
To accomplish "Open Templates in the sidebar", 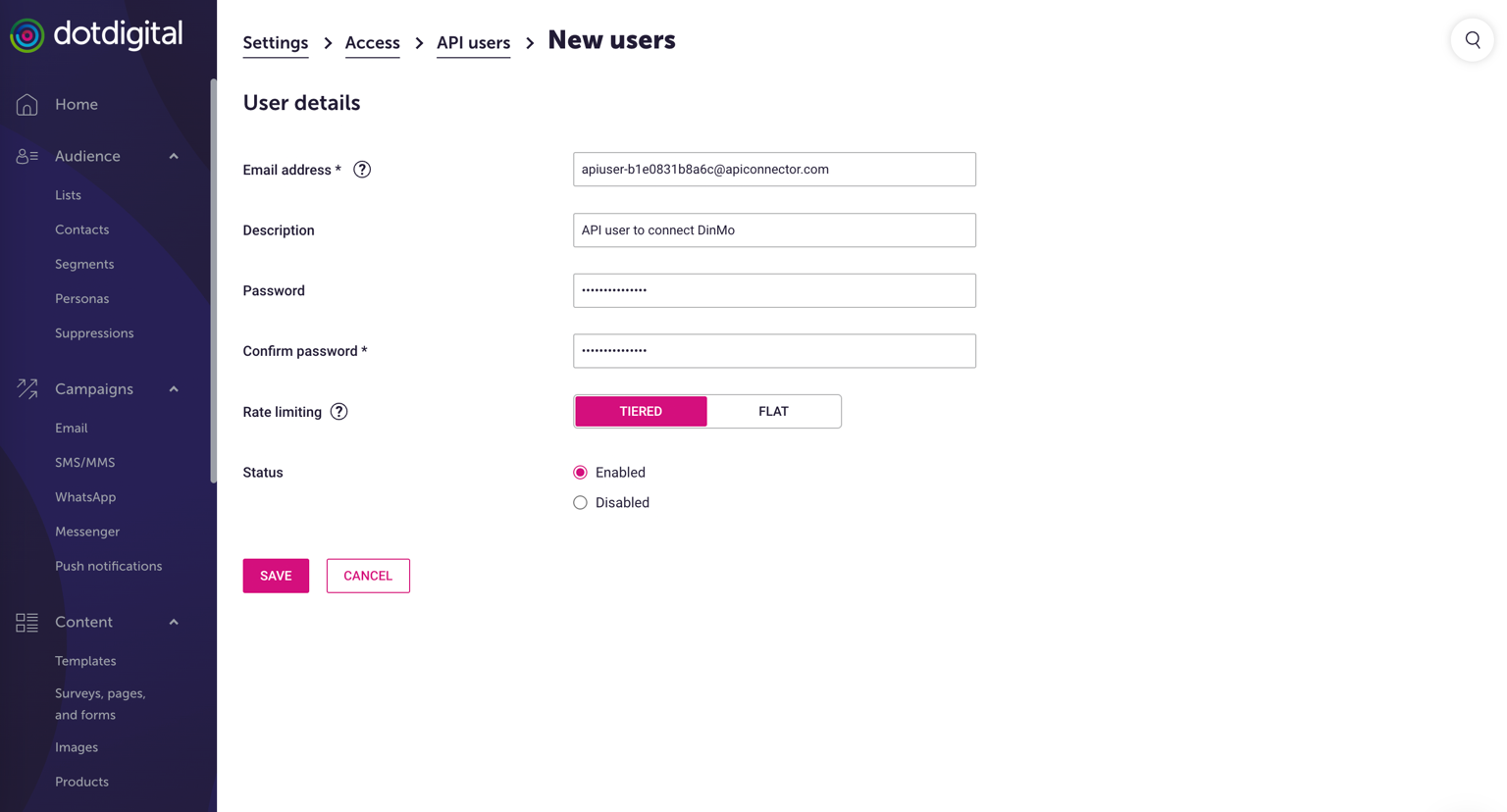I will 85,661.
